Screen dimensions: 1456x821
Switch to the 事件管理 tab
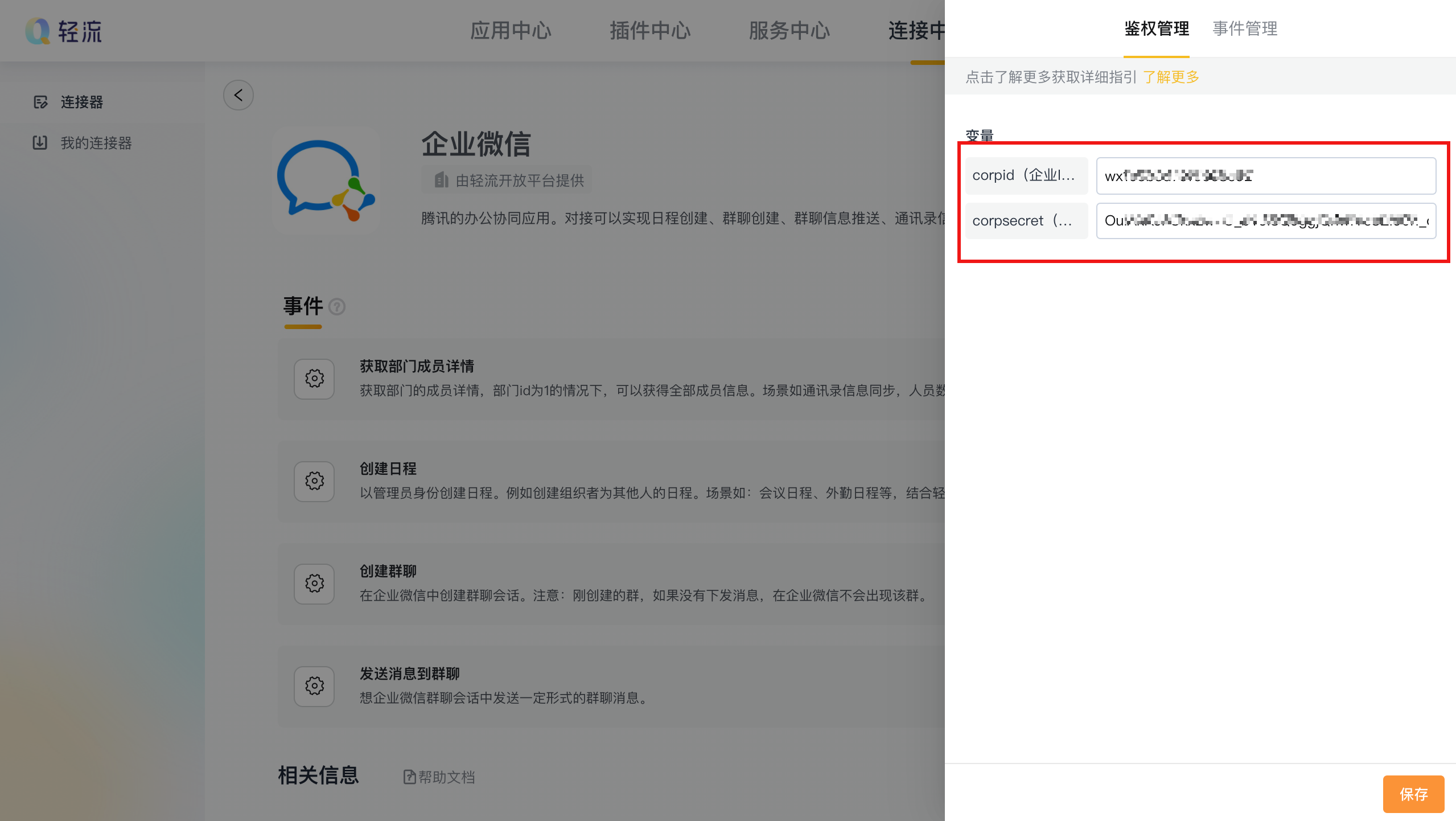click(1245, 28)
